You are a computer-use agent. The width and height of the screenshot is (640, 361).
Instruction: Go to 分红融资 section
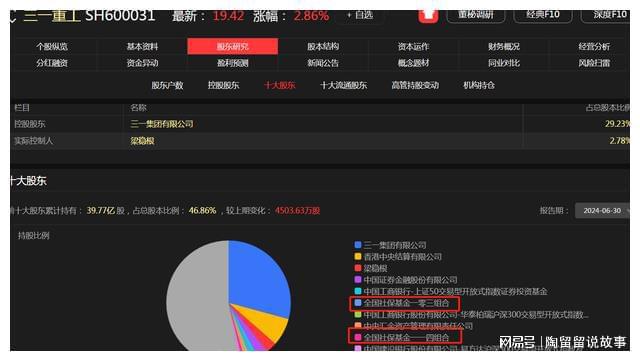click(x=52, y=63)
